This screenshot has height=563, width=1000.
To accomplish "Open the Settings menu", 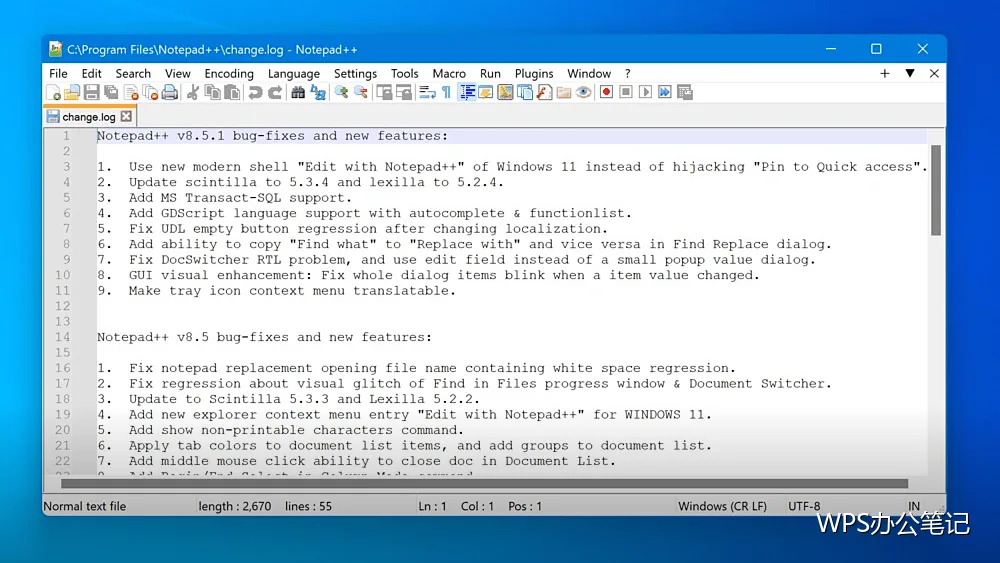I will (355, 73).
